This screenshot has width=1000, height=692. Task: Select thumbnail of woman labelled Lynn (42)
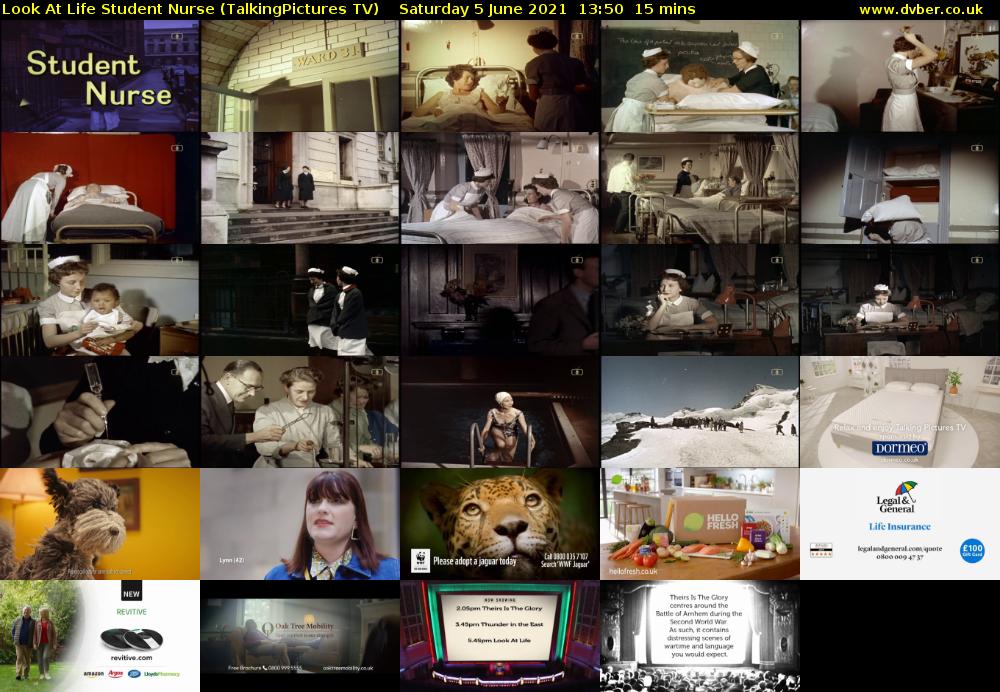click(x=300, y=524)
